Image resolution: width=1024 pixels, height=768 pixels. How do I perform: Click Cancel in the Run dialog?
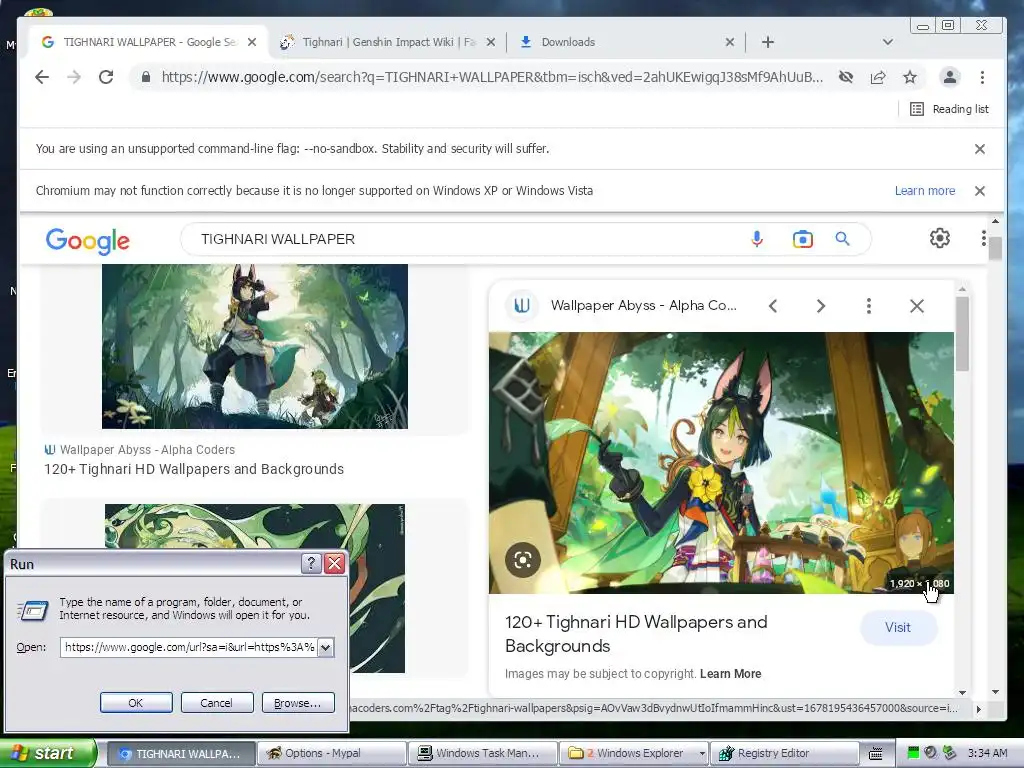217,703
